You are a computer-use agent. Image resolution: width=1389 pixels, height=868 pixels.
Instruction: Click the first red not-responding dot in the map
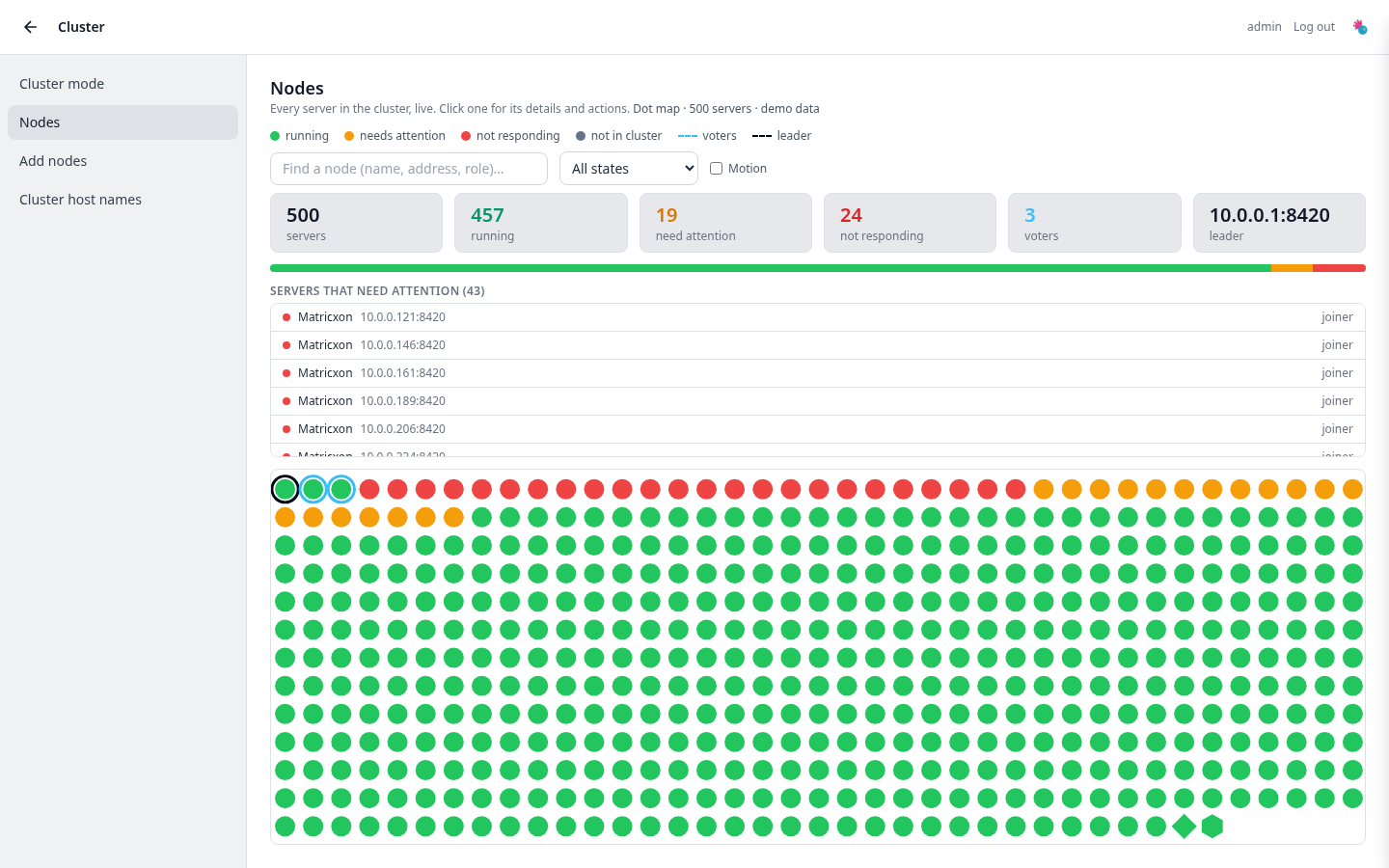coord(369,489)
